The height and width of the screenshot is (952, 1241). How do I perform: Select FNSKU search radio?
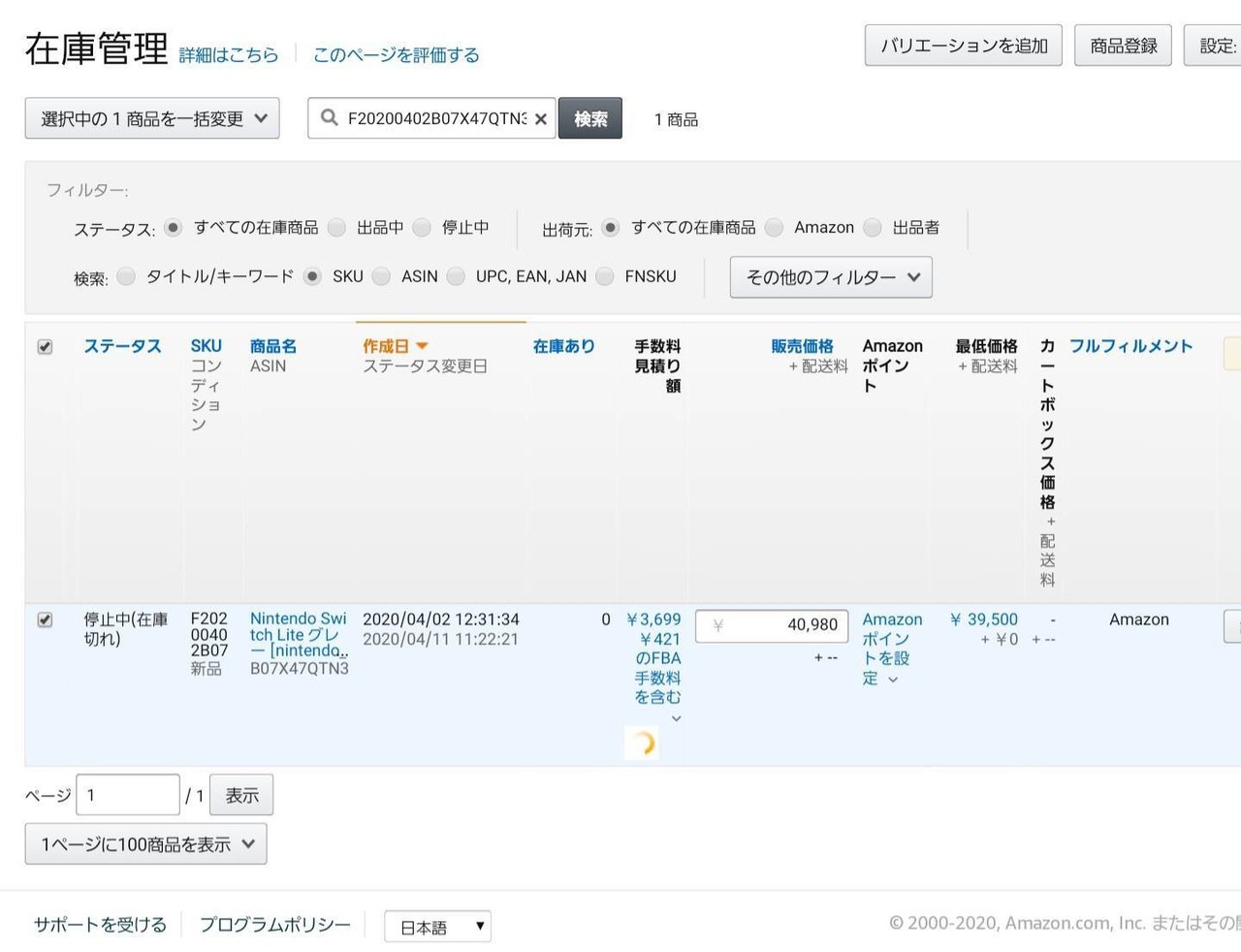pos(605,277)
